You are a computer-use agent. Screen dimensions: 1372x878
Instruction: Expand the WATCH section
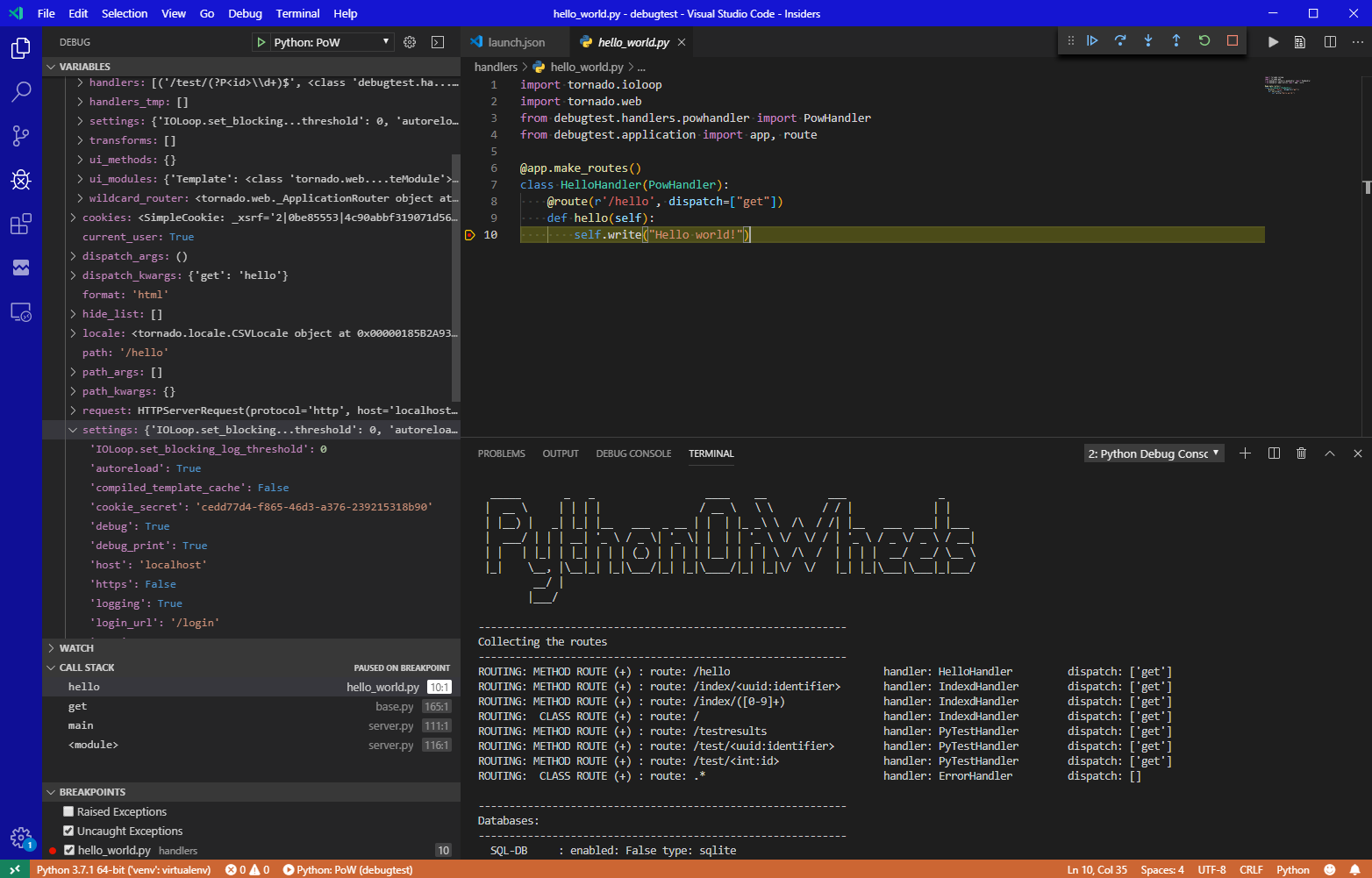[x=76, y=648]
